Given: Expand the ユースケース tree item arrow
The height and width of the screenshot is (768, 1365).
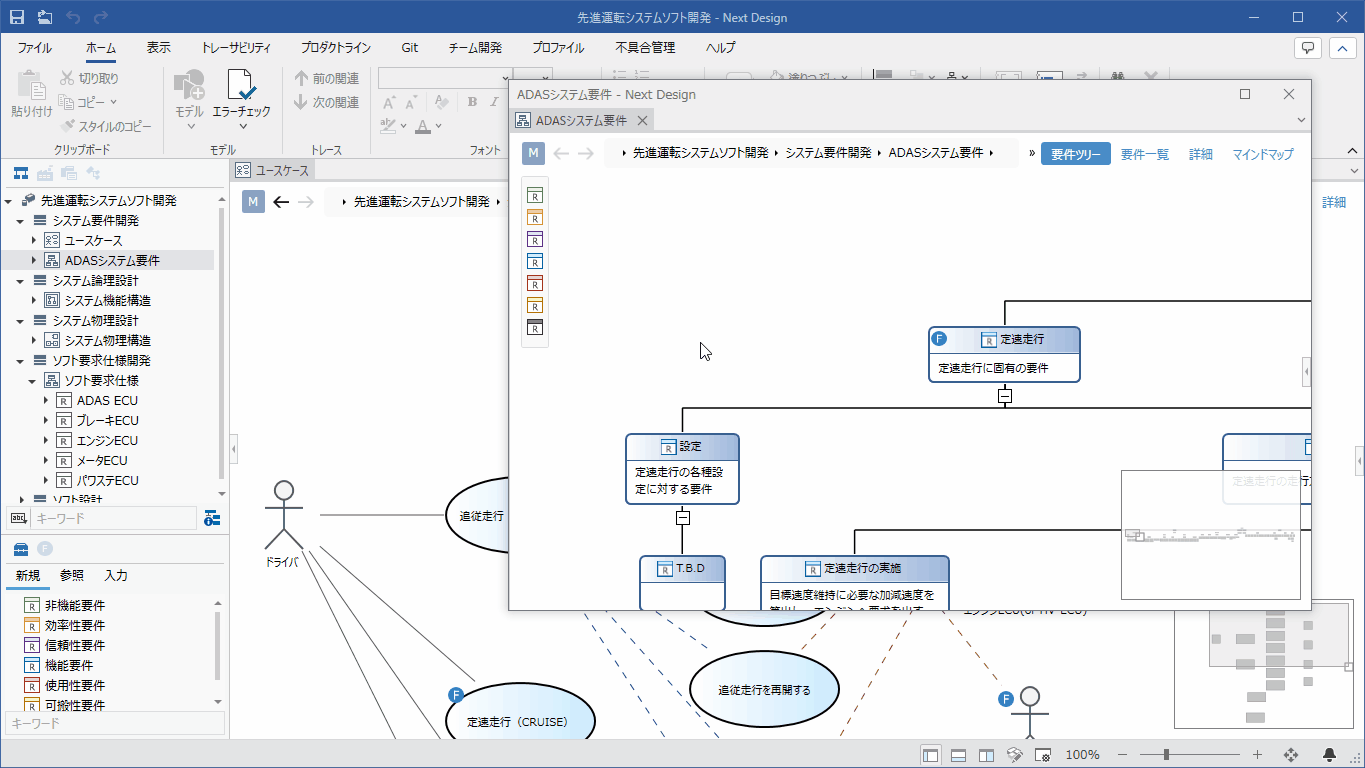Looking at the screenshot, I should 33,240.
